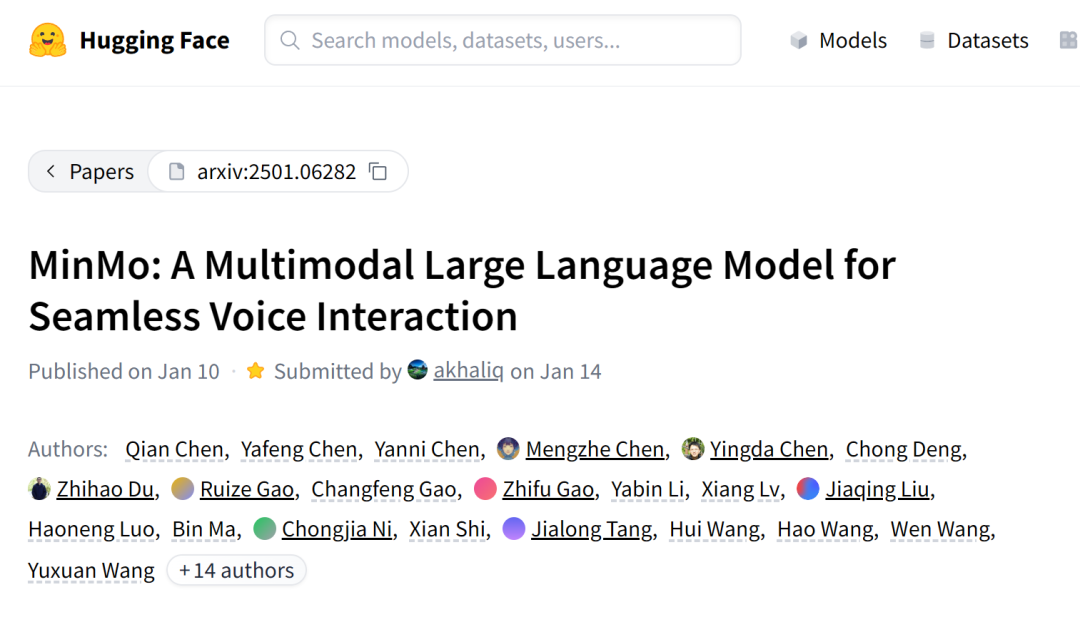Screen dimensions: 1080x622
Task: Click Jiaqing Liu's red-blue avatar circle
Action: (808, 488)
